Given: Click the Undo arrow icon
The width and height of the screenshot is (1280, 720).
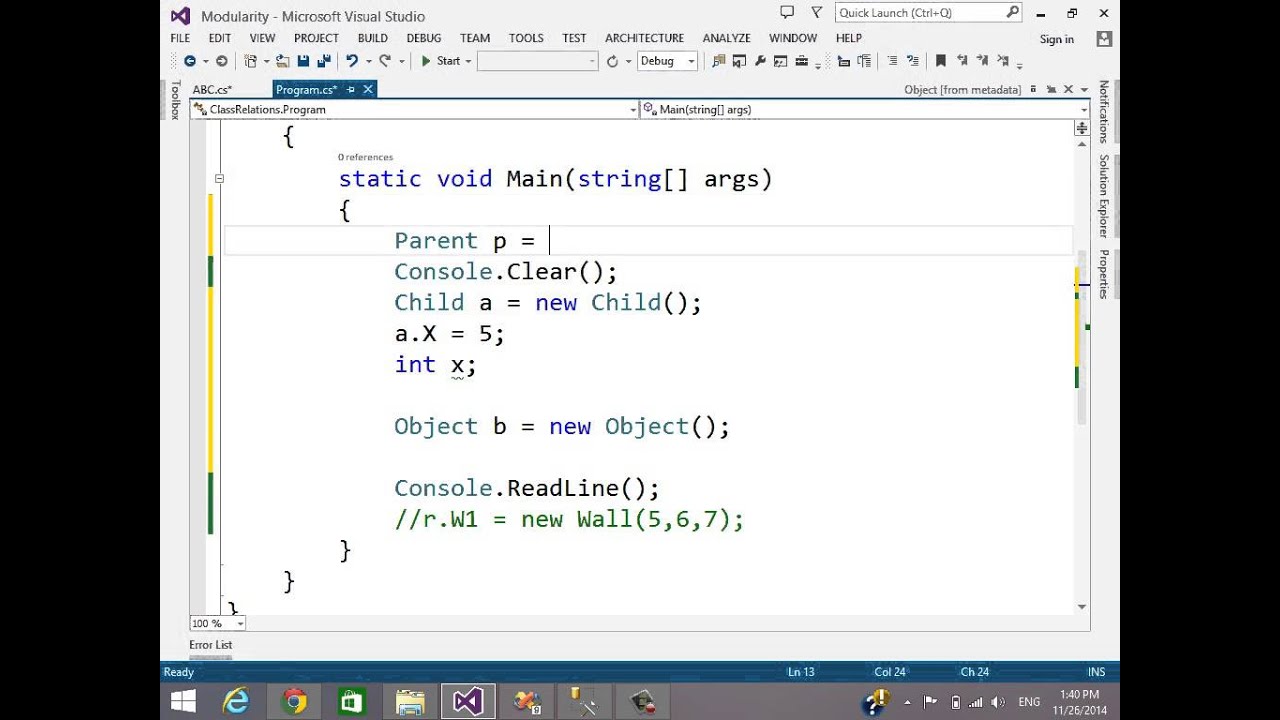Looking at the screenshot, I should coord(352,61).
